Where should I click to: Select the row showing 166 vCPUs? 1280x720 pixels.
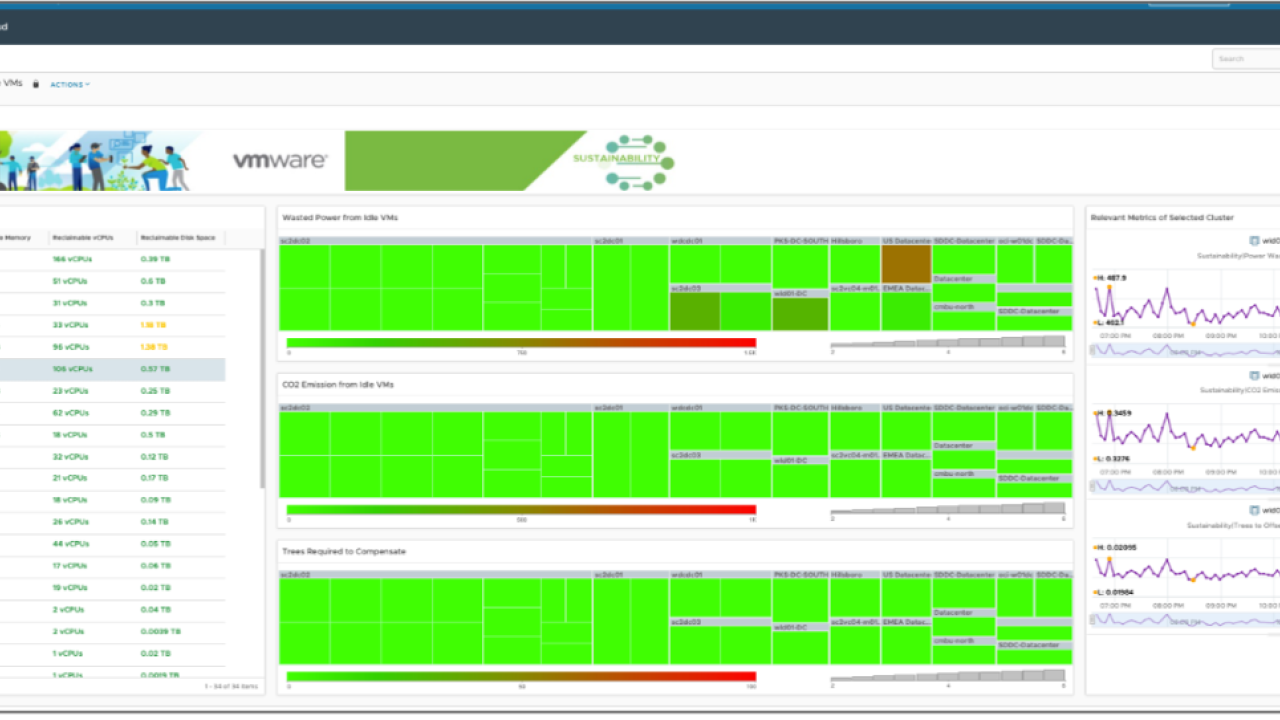tap(112, 259)
